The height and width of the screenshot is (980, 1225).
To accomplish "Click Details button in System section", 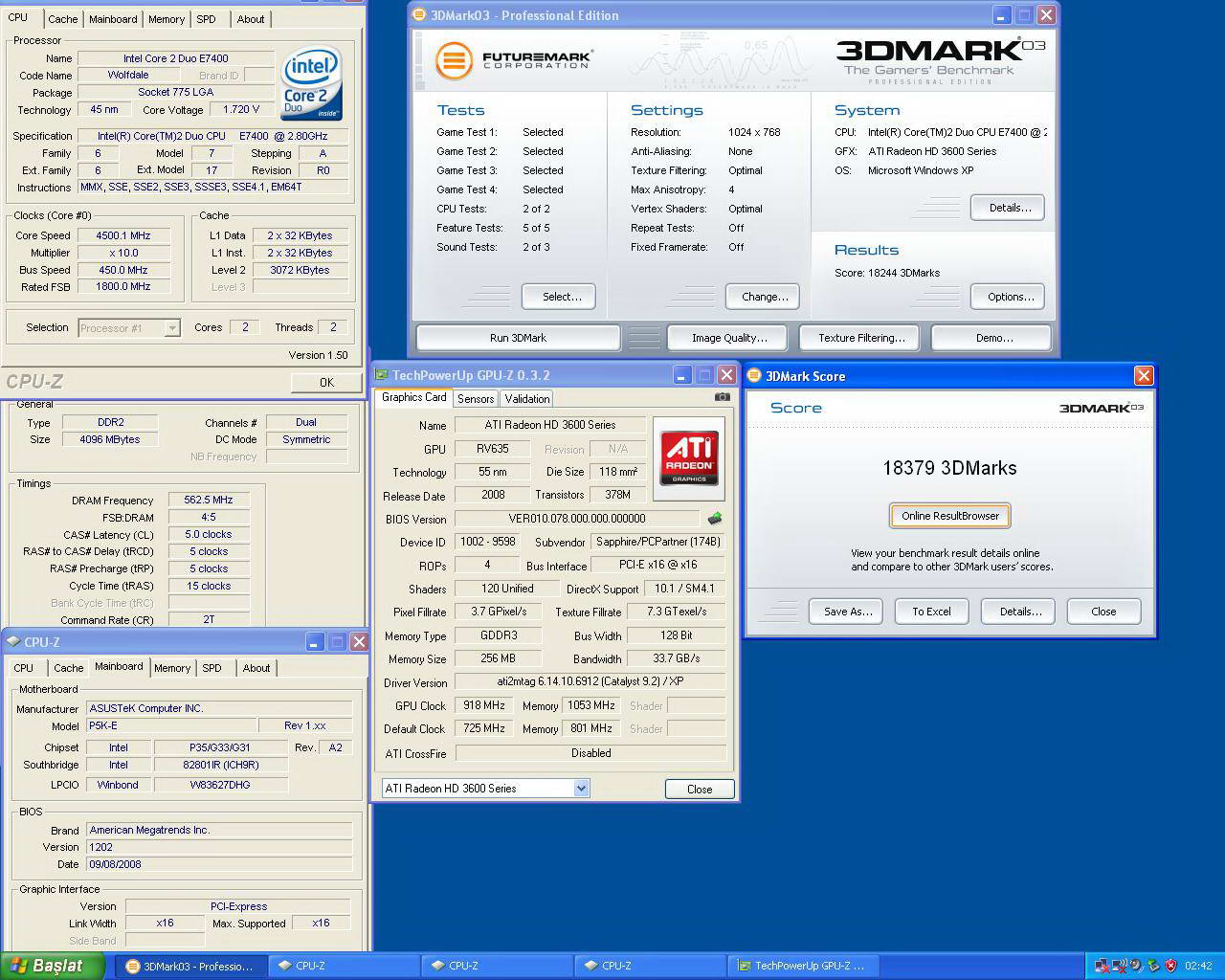I will (x=1010, y=208).
